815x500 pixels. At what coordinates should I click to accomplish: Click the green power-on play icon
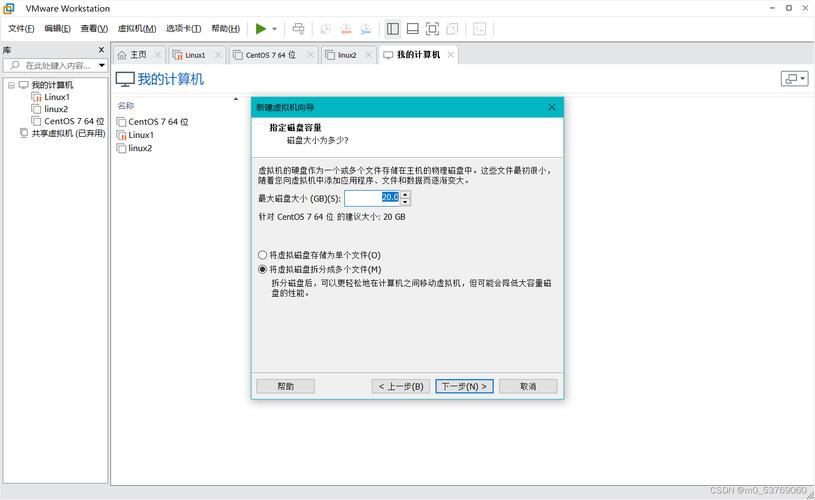pos(261,29)
